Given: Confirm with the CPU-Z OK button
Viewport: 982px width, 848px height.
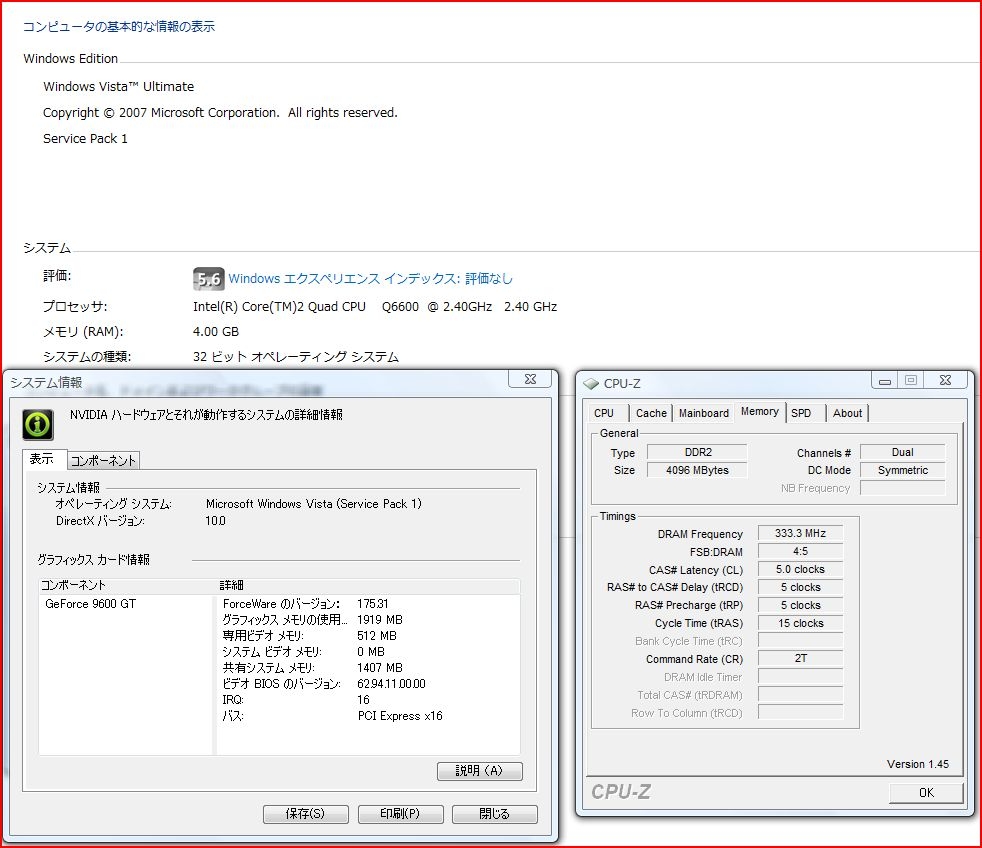Looking at the screenshot, I should pos(926,792).
